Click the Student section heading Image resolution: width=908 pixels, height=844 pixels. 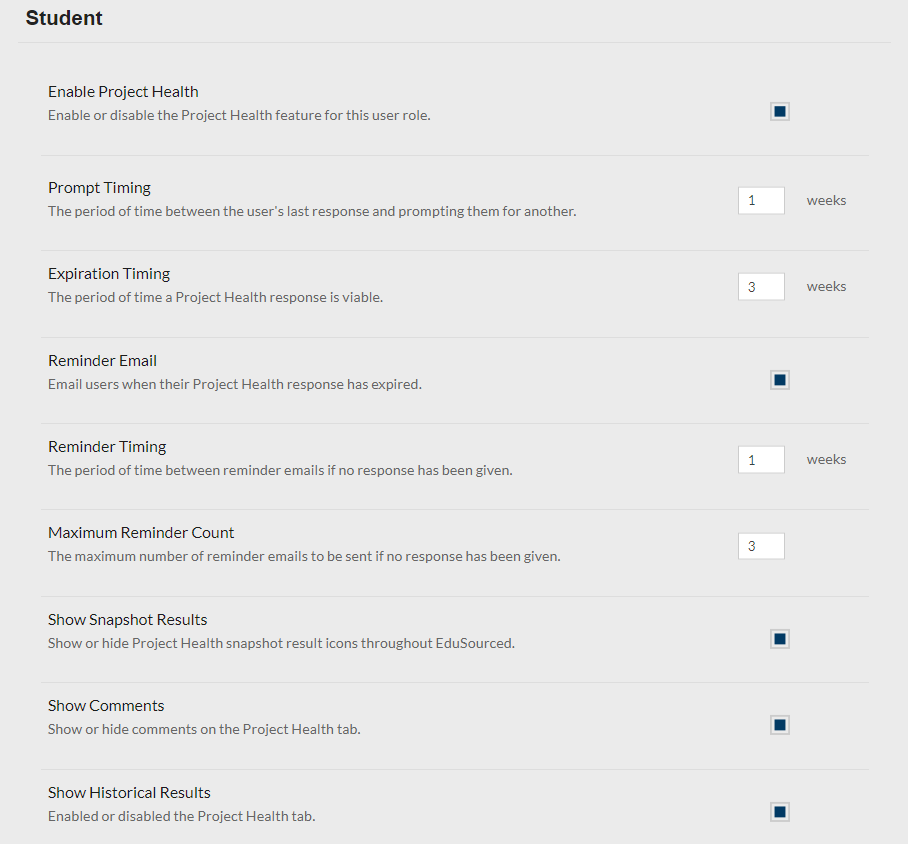[x=64, y=18]
